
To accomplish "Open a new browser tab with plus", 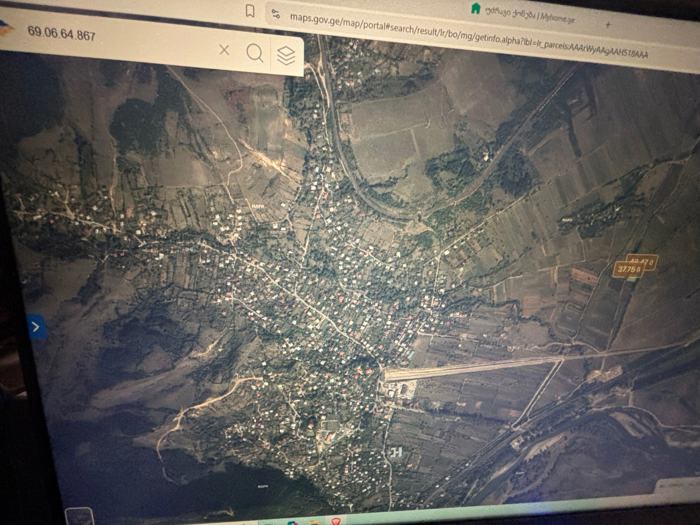I will coord(608,21).
